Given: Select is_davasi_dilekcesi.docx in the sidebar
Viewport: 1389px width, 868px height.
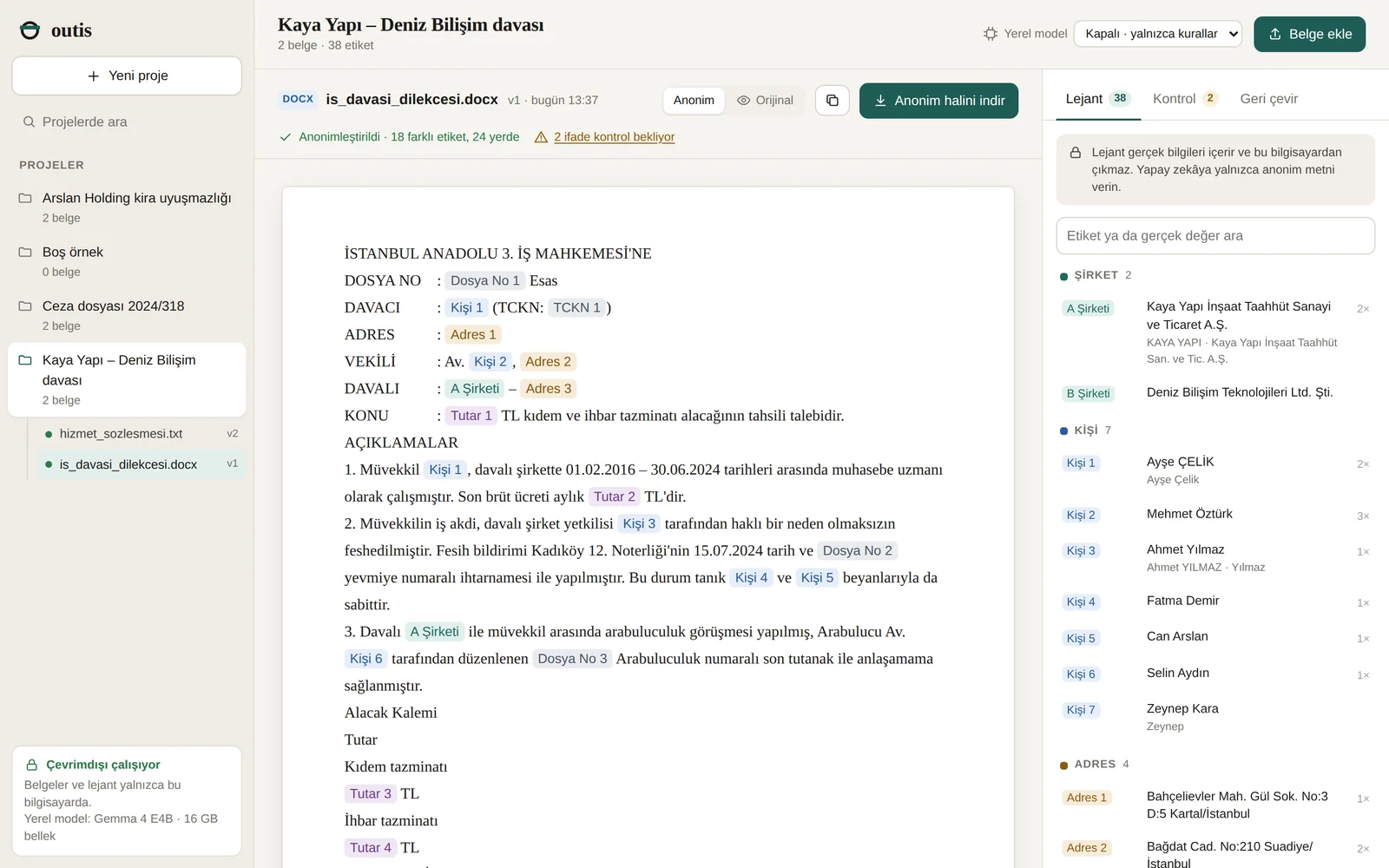Looking at the screenshot, I should tap(141, 464).
